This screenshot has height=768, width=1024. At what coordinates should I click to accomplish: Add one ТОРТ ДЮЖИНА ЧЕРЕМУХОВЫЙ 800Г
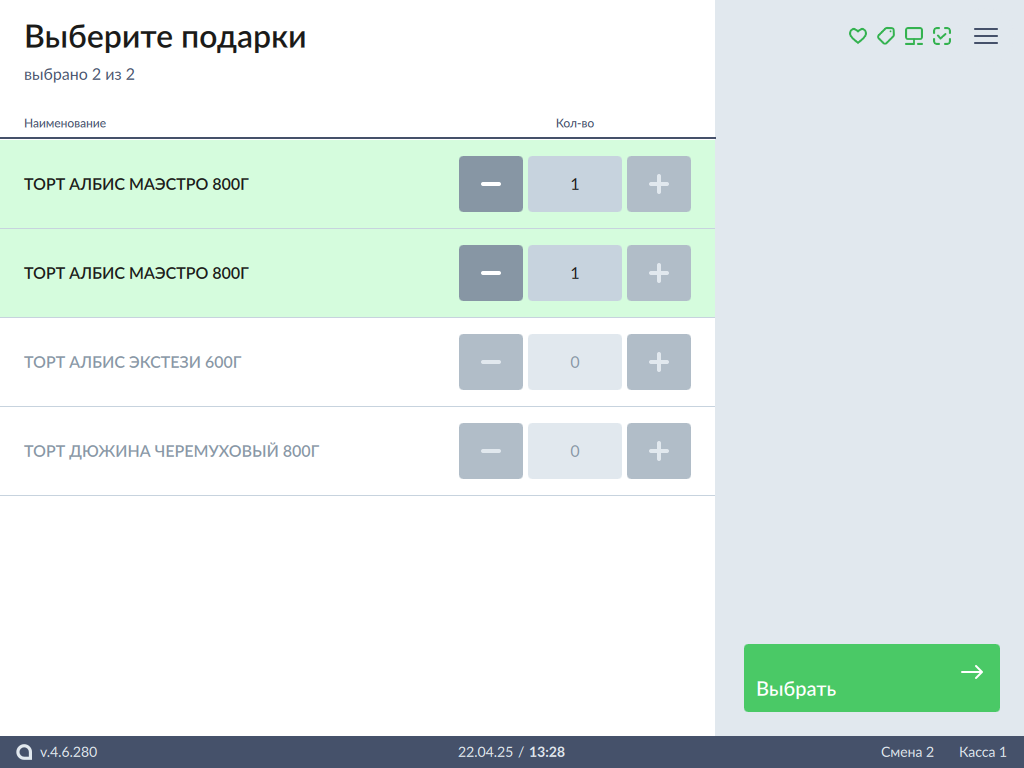click(658, 451)
